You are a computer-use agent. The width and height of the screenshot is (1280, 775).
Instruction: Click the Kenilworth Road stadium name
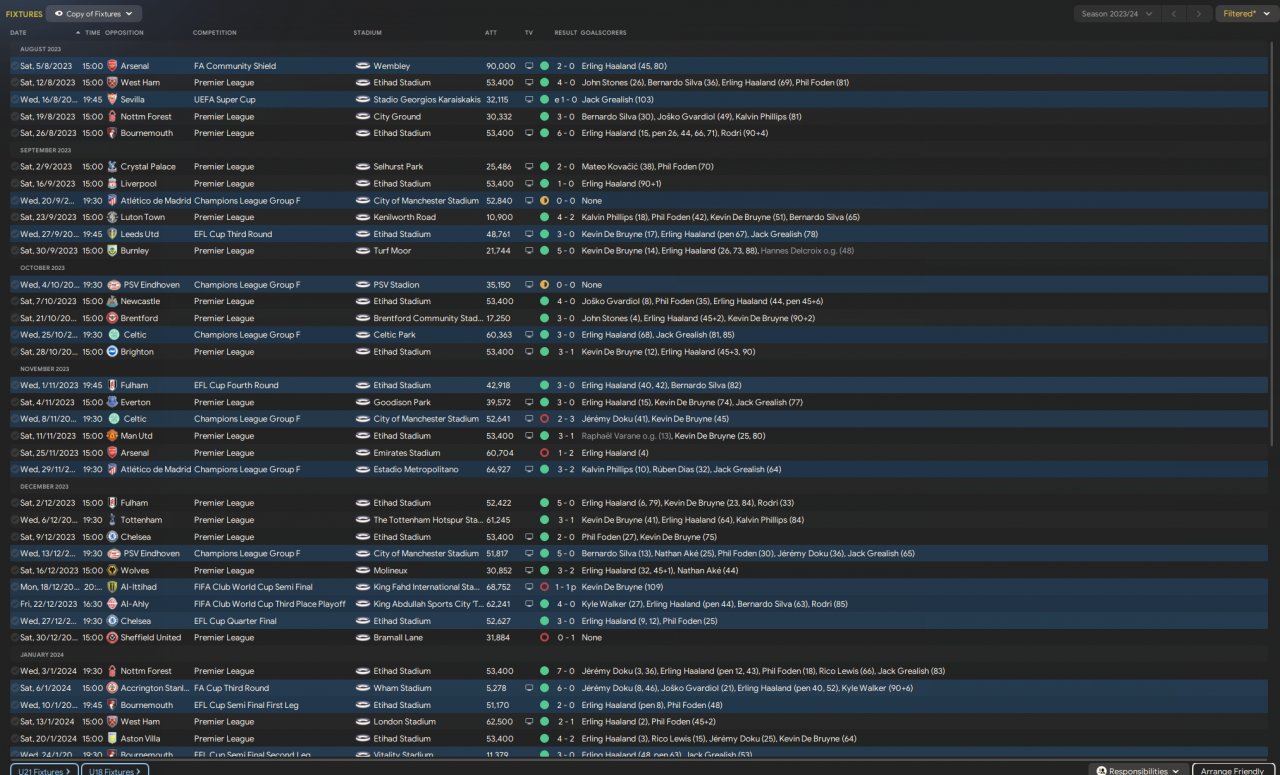(x=405, y=217)
